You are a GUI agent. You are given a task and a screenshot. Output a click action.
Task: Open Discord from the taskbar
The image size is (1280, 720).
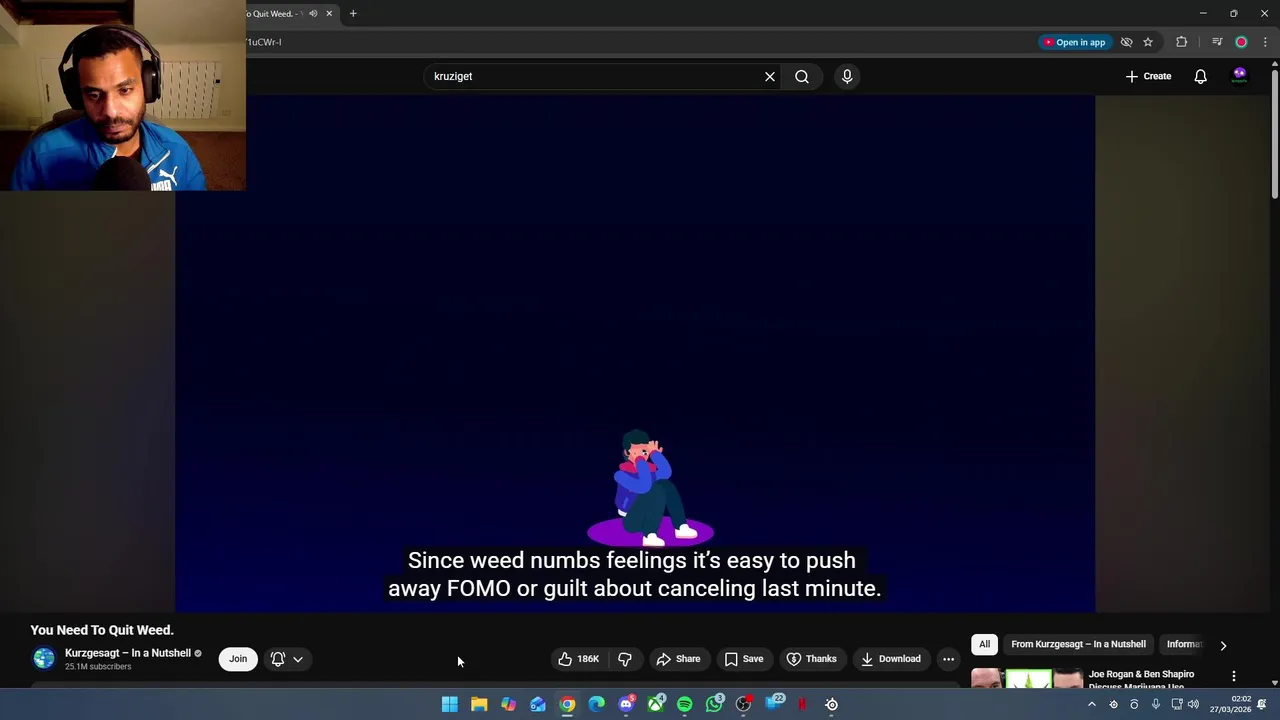(x=626, y=704)
